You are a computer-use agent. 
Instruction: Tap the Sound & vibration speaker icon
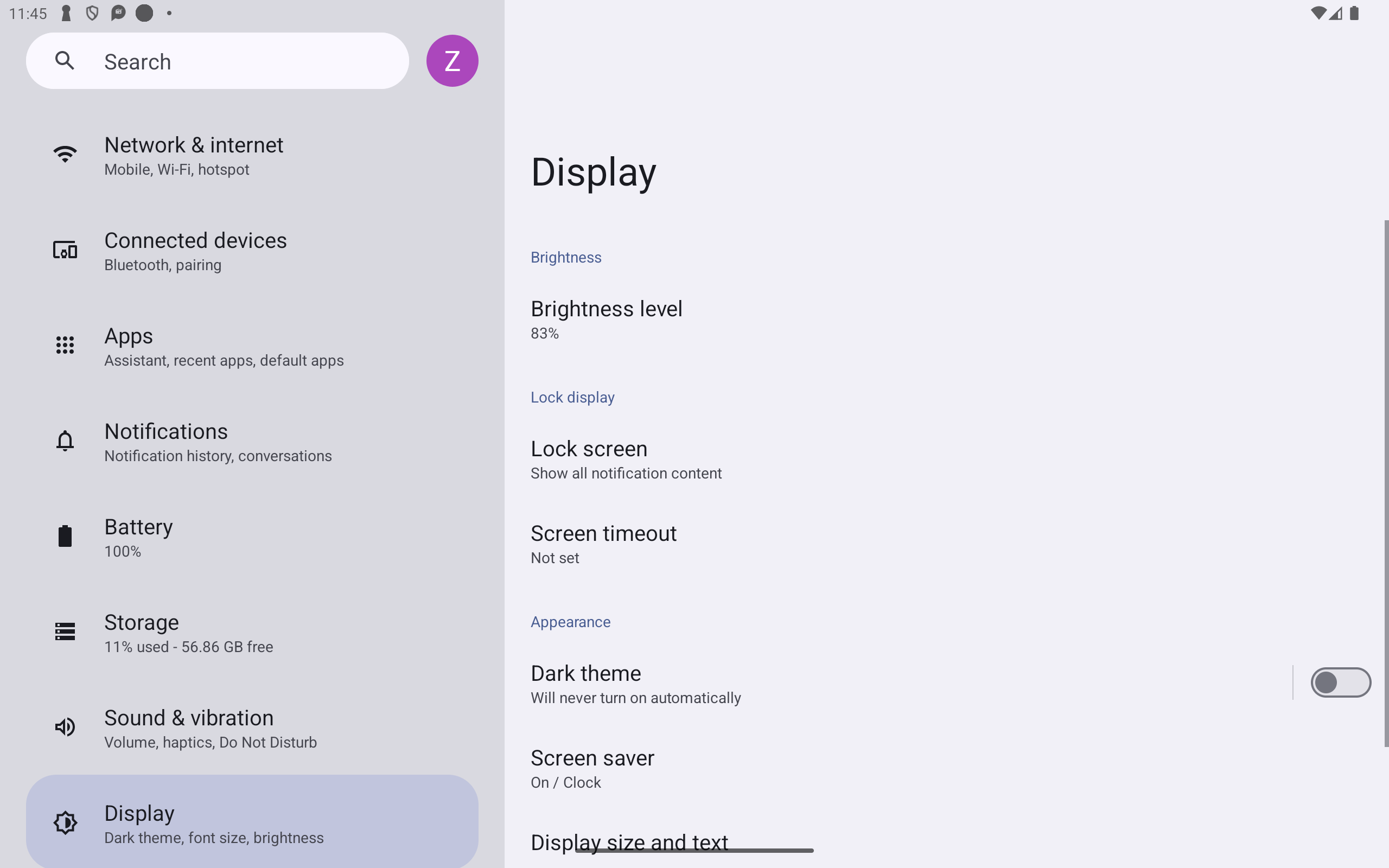tap(65, 727)
